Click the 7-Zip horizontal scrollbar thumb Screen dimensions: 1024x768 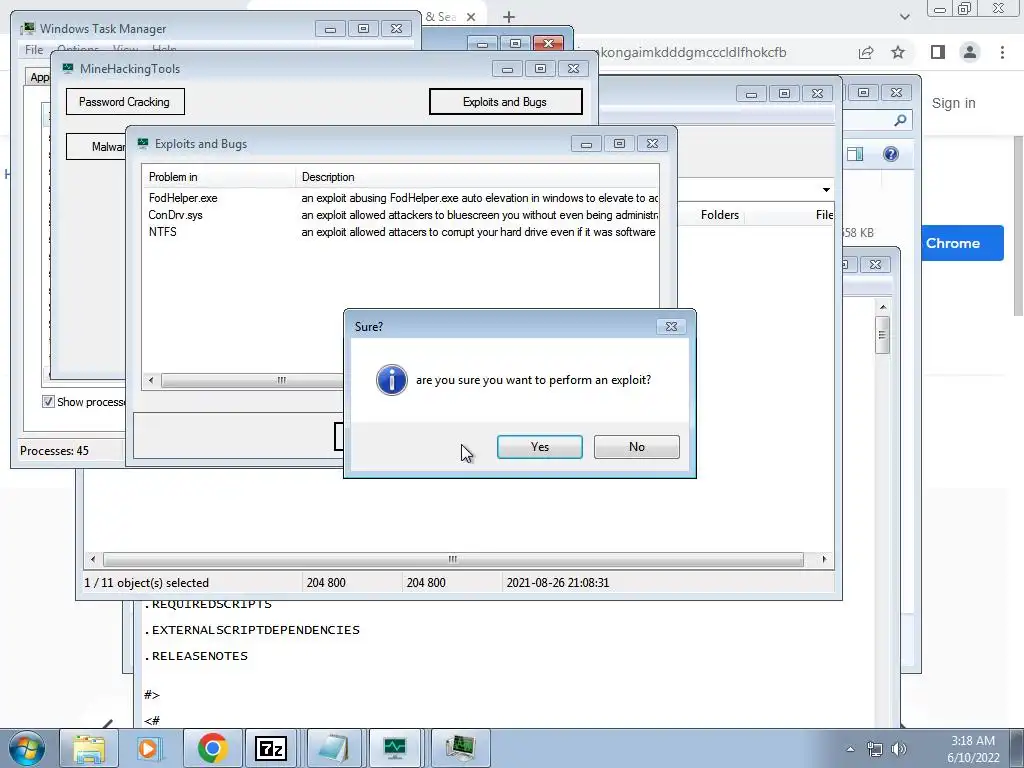click(x=453, y=559)
